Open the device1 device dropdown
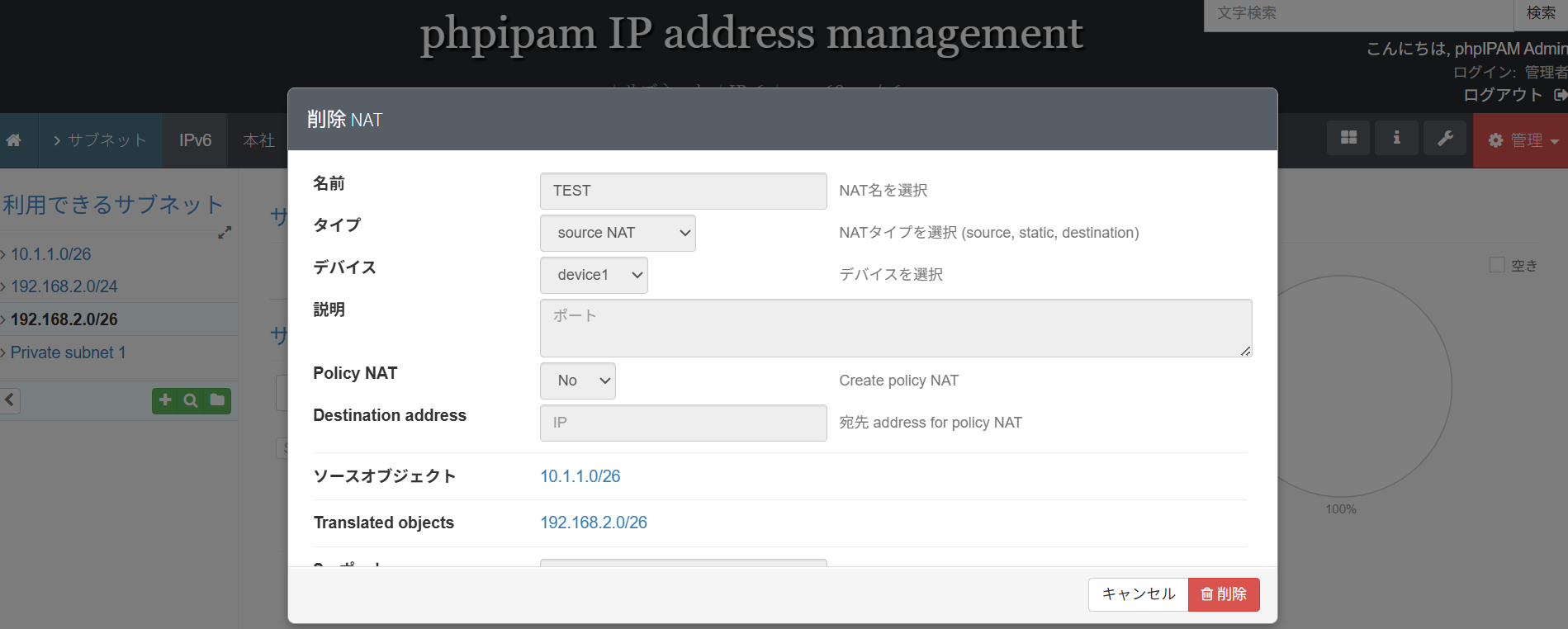This screenshot has width=1568, height=629. pyautogui.click(x=594, y=275)
